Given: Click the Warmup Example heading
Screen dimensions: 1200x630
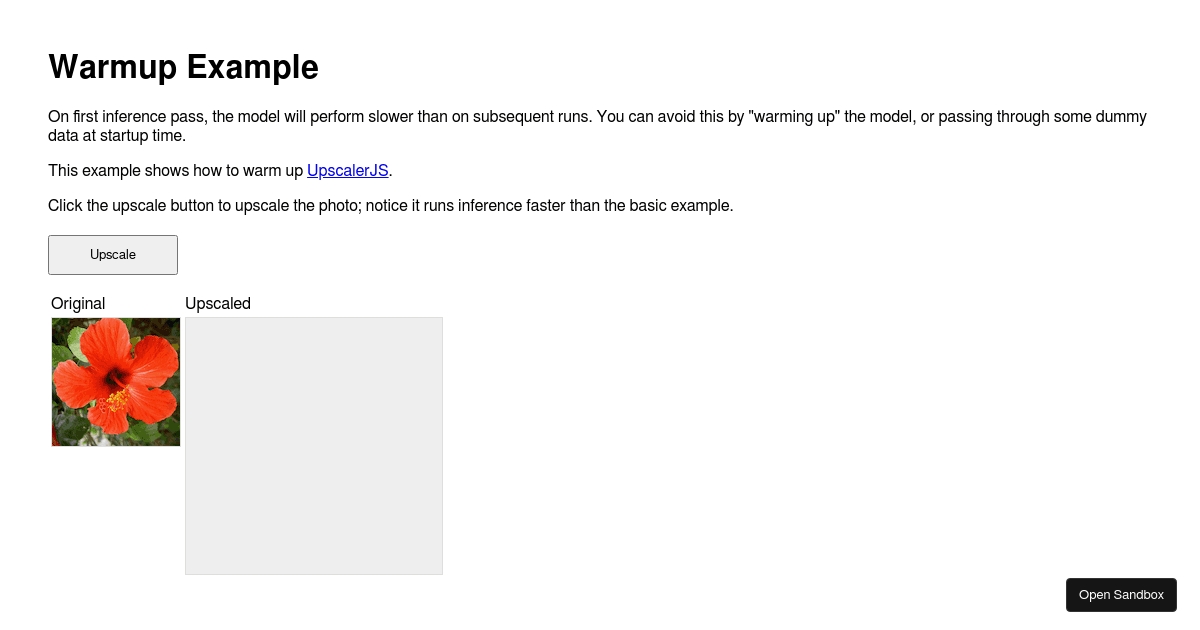Looking at the screenshot, I should 183,67.
